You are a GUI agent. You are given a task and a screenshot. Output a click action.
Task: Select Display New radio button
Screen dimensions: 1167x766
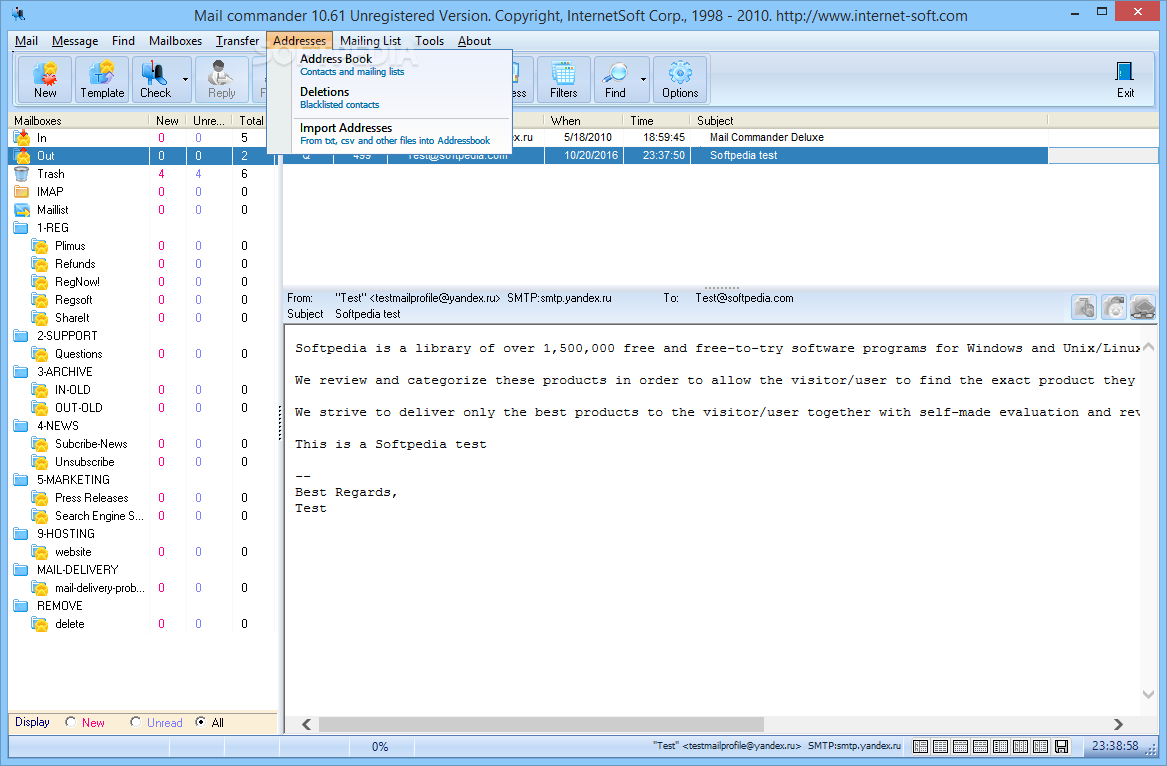71,722
